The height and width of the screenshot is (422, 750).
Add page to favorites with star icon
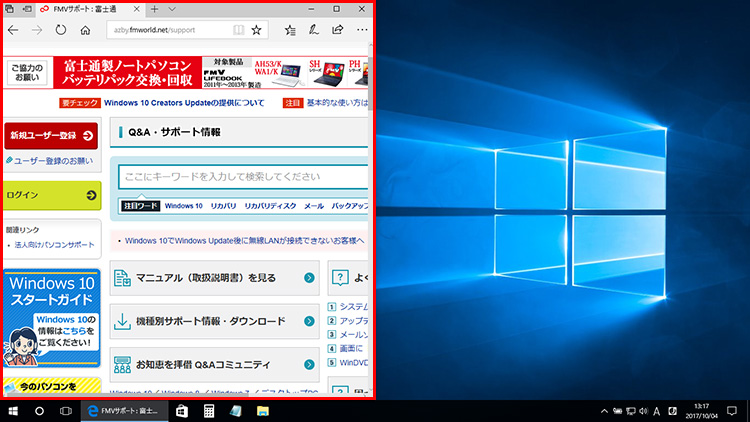[256, 30]
